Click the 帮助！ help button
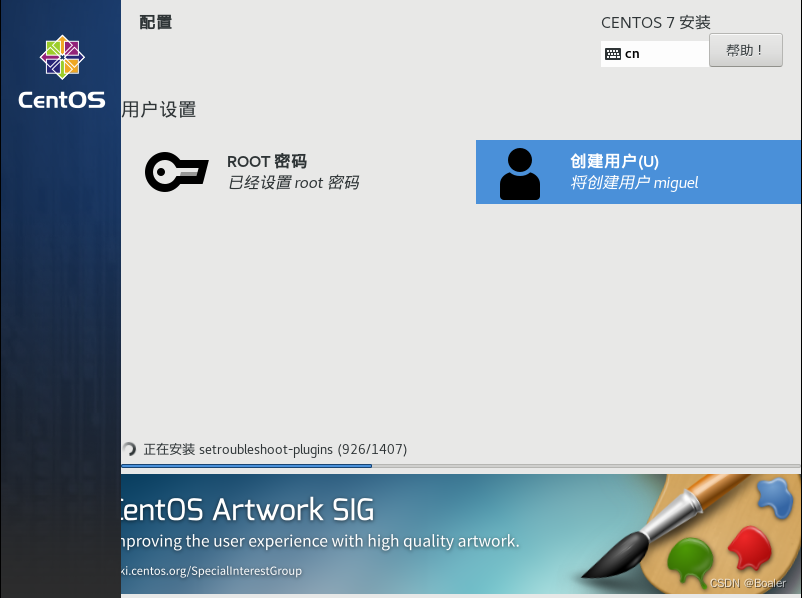 (745, 50)
